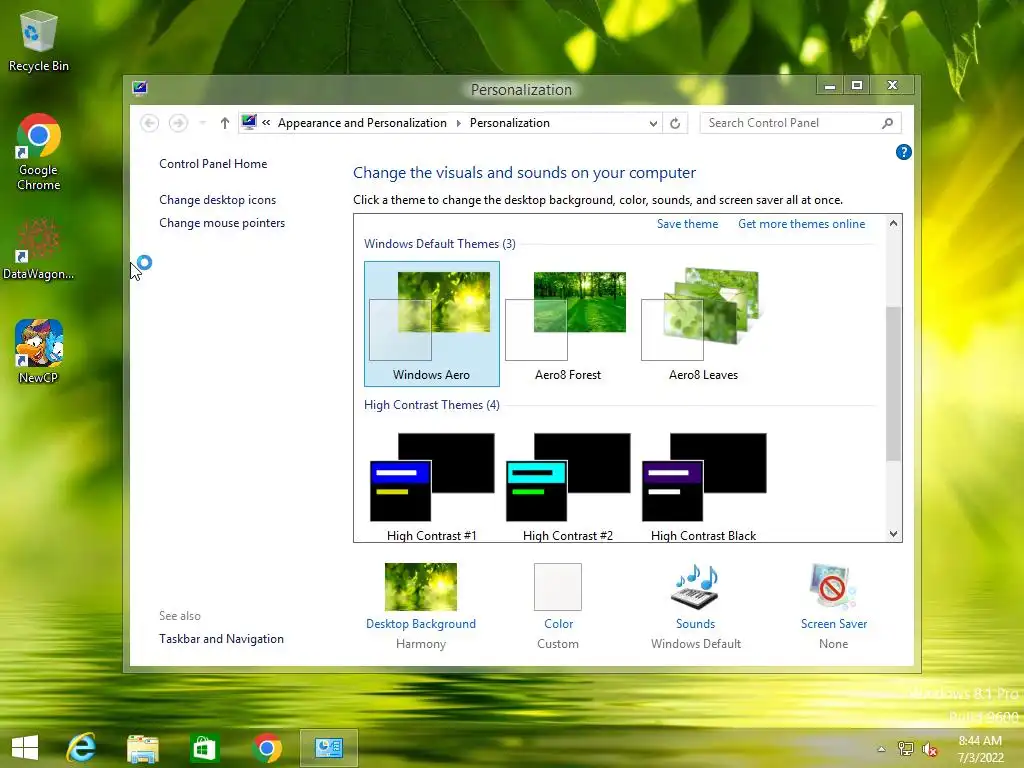Click the Color text link
The height and width of the screenshot is (768, 1024).
[x=558, y=624]
